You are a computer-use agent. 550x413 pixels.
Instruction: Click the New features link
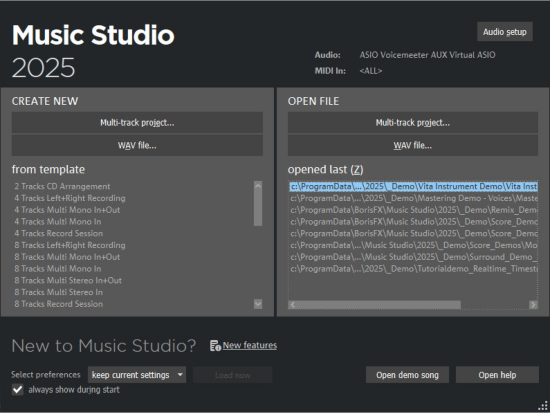pyautogui.click(x=250, y=345)
